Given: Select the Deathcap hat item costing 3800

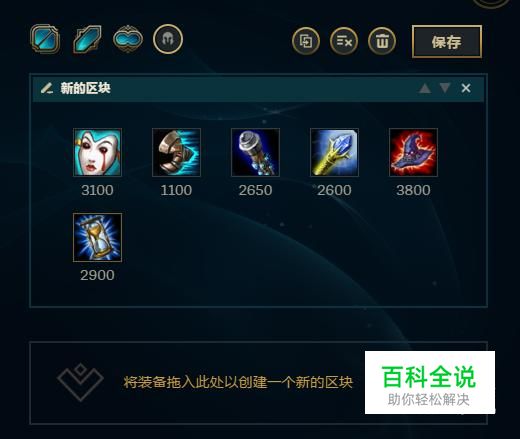Looking at the screenshot, I should [413, 152].
